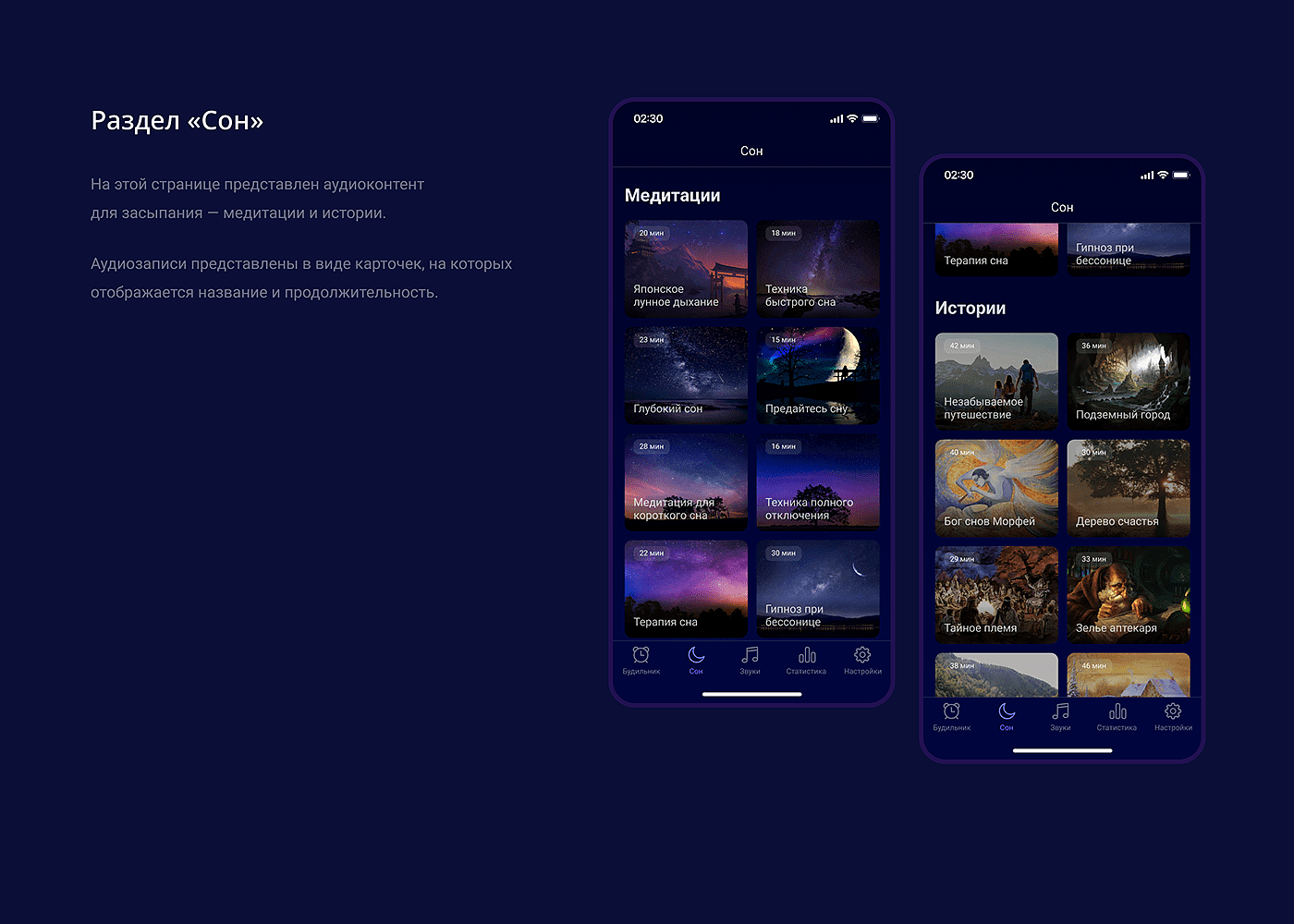The image size is (1294, 924).
Task: Tap Wi-Fi icon on Медитации screen
Action: [x=852, y=118]
